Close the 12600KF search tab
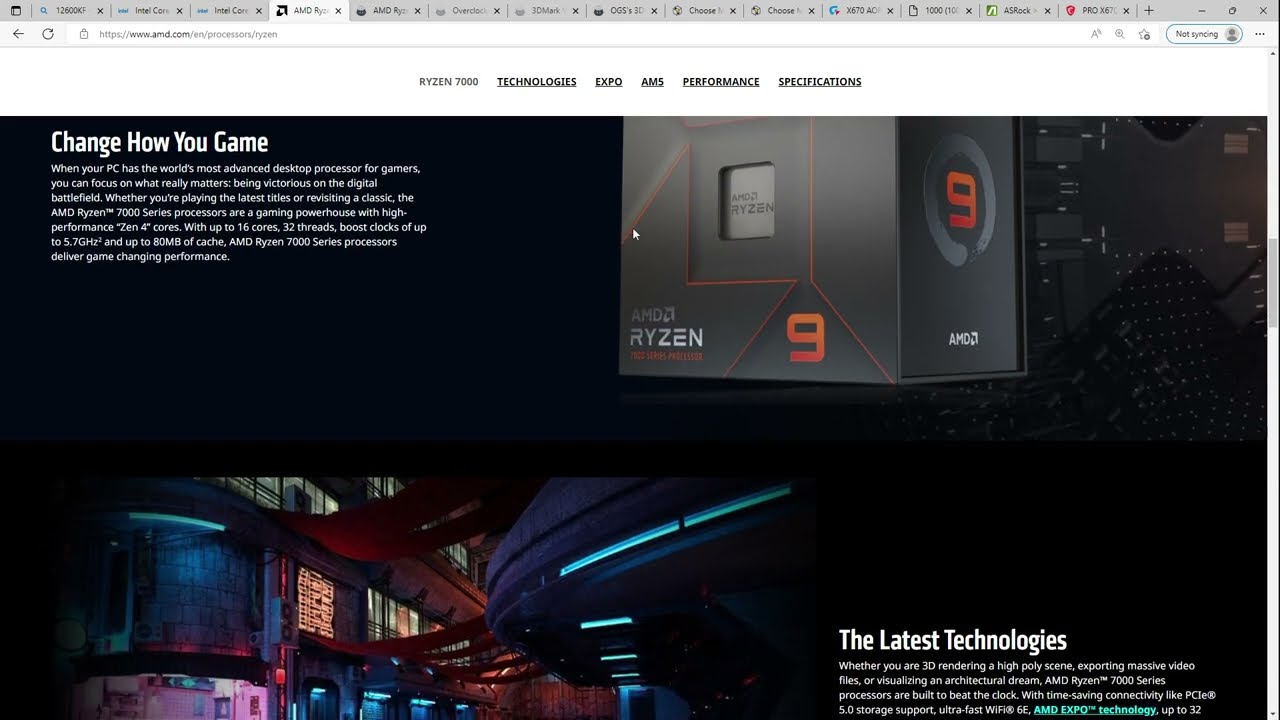The width and height of the screenshot is (1280, 720). click(100, 11)
